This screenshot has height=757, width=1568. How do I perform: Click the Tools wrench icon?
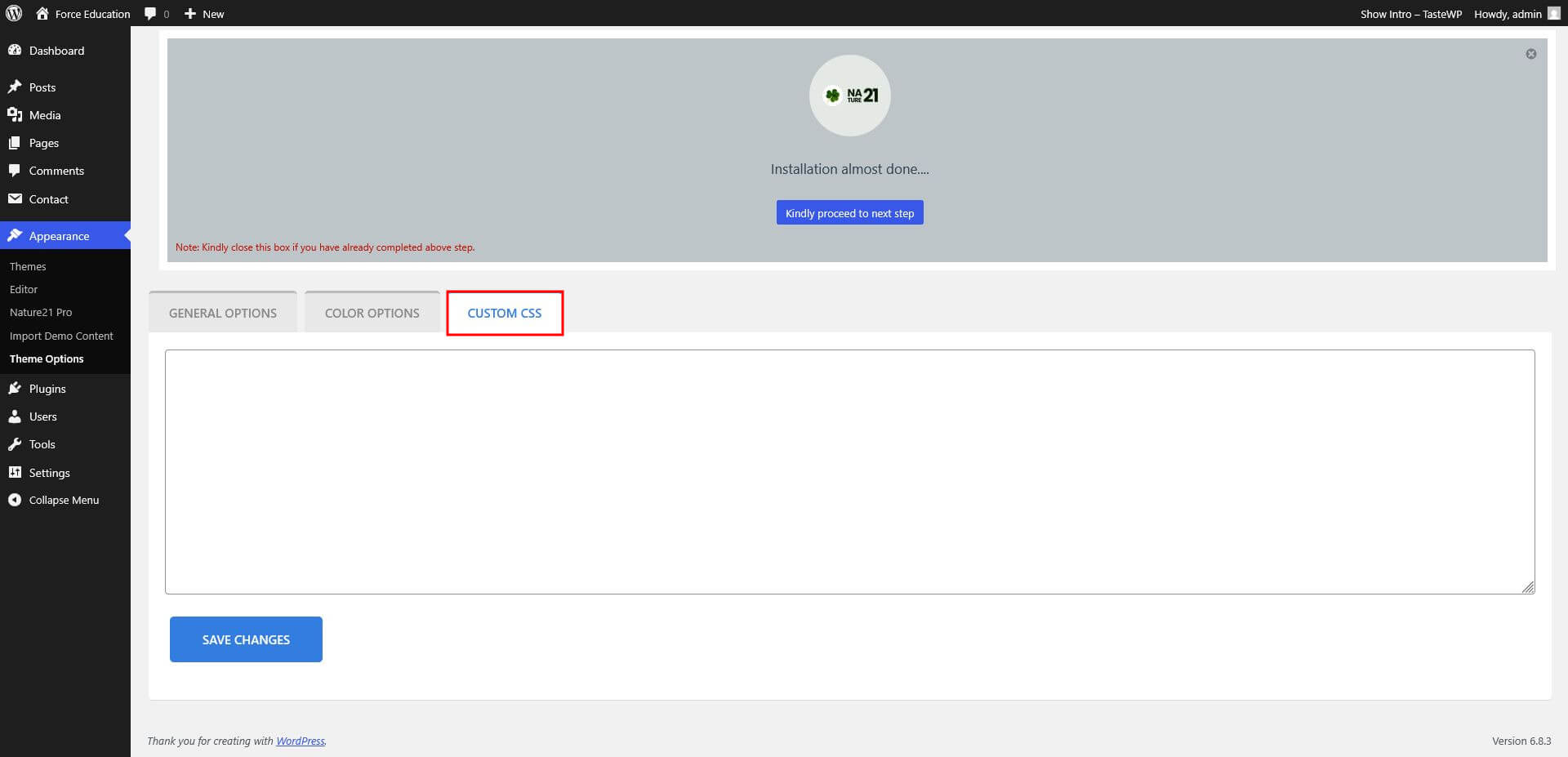[x=15, y=444]
